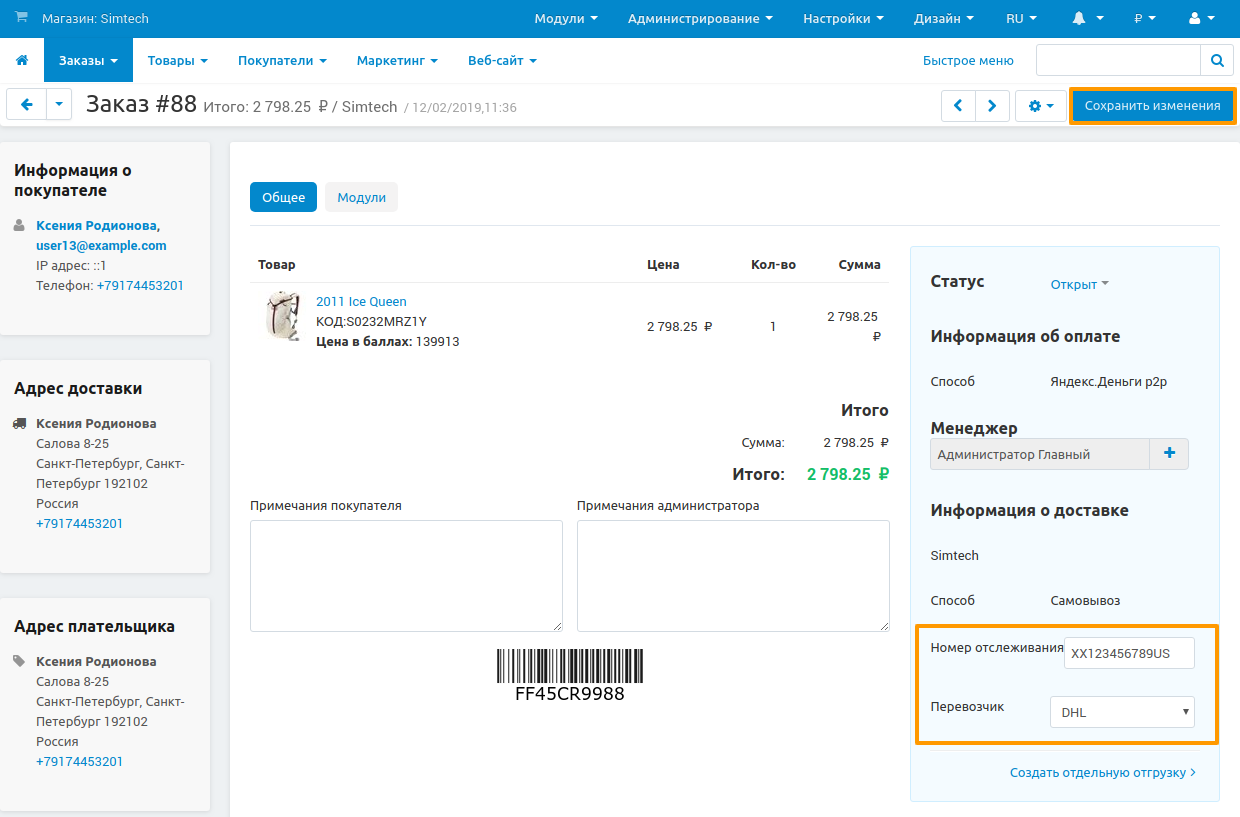Click the 2011 Ice Queen product thumbnail
The height and width of the screenshot is (817, 1240).
(283, 316)
